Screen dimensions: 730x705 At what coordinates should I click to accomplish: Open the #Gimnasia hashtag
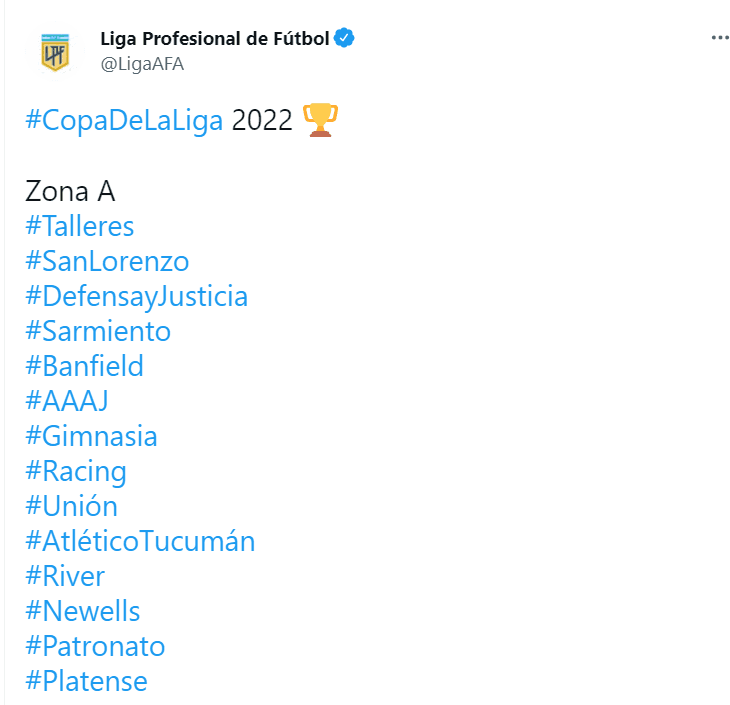[x=91, y=436]
